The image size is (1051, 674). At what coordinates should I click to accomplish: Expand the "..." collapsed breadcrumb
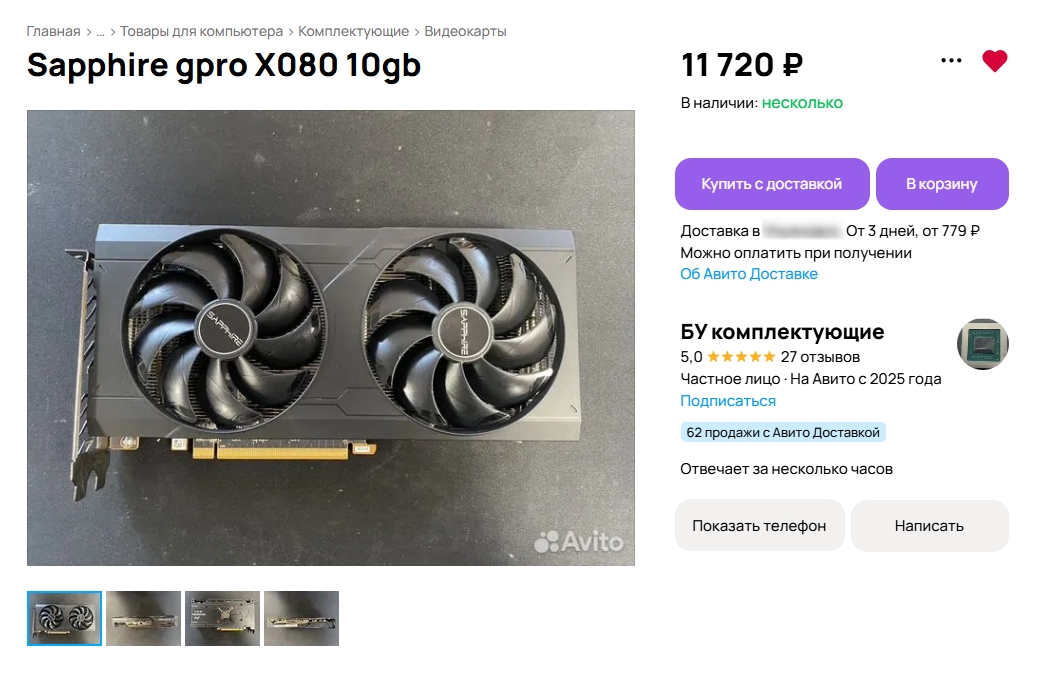click(101, 31)
